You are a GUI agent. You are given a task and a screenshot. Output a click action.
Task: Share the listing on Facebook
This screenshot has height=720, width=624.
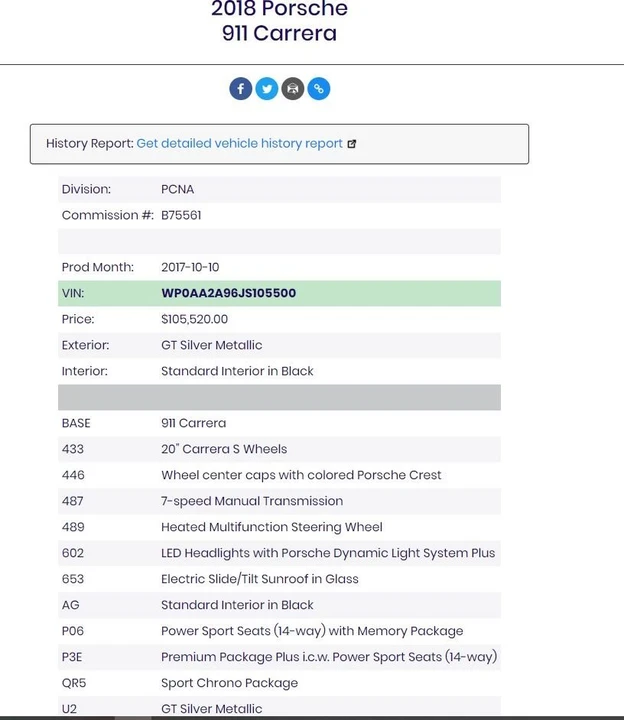click(x=241, y=89)
